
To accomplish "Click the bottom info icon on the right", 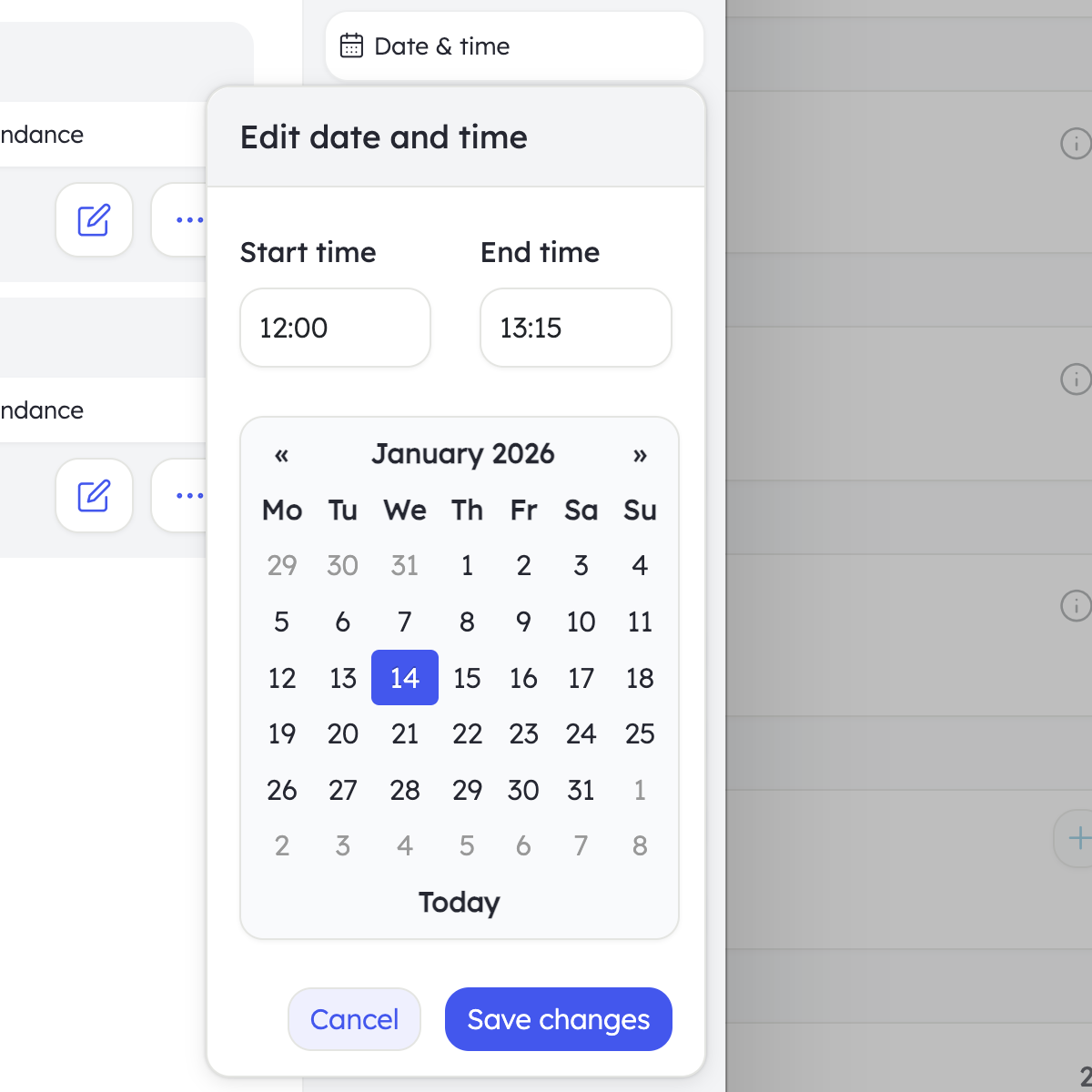I will click(1076, 606).
